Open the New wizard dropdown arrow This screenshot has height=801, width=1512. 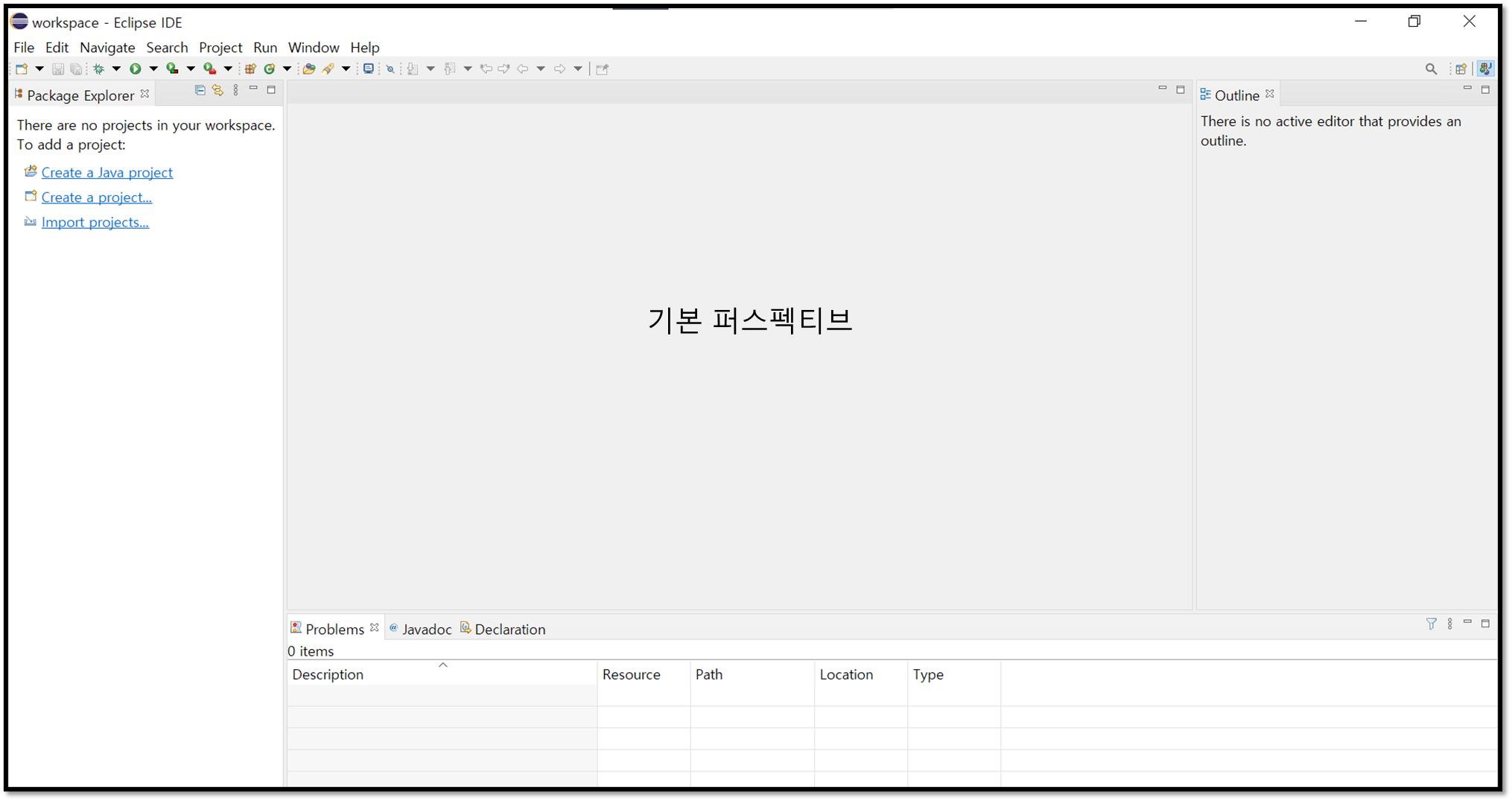pyautogui.click(x=39, y=69)
